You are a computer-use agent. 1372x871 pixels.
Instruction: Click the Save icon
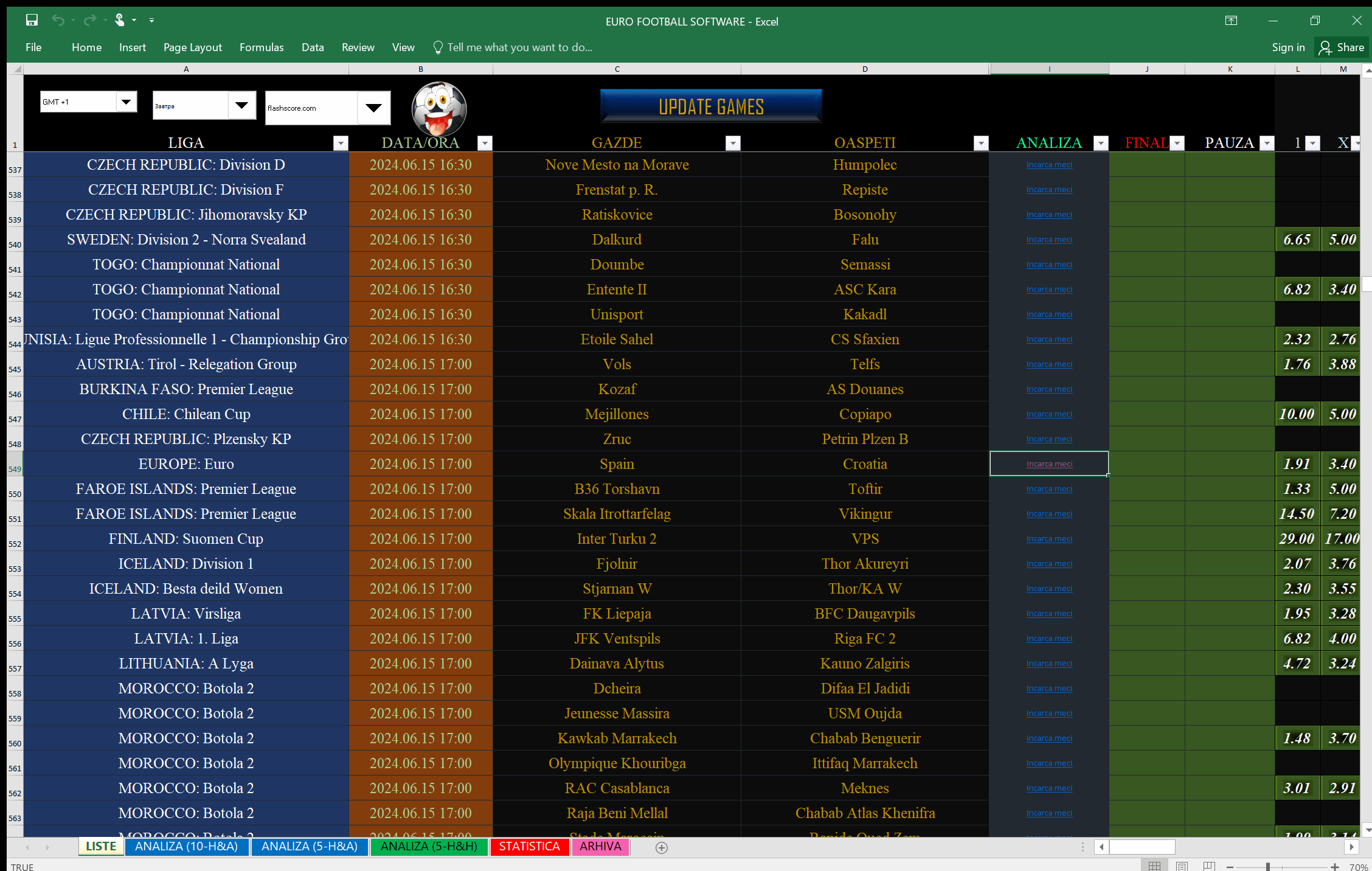tap(32, 20)
